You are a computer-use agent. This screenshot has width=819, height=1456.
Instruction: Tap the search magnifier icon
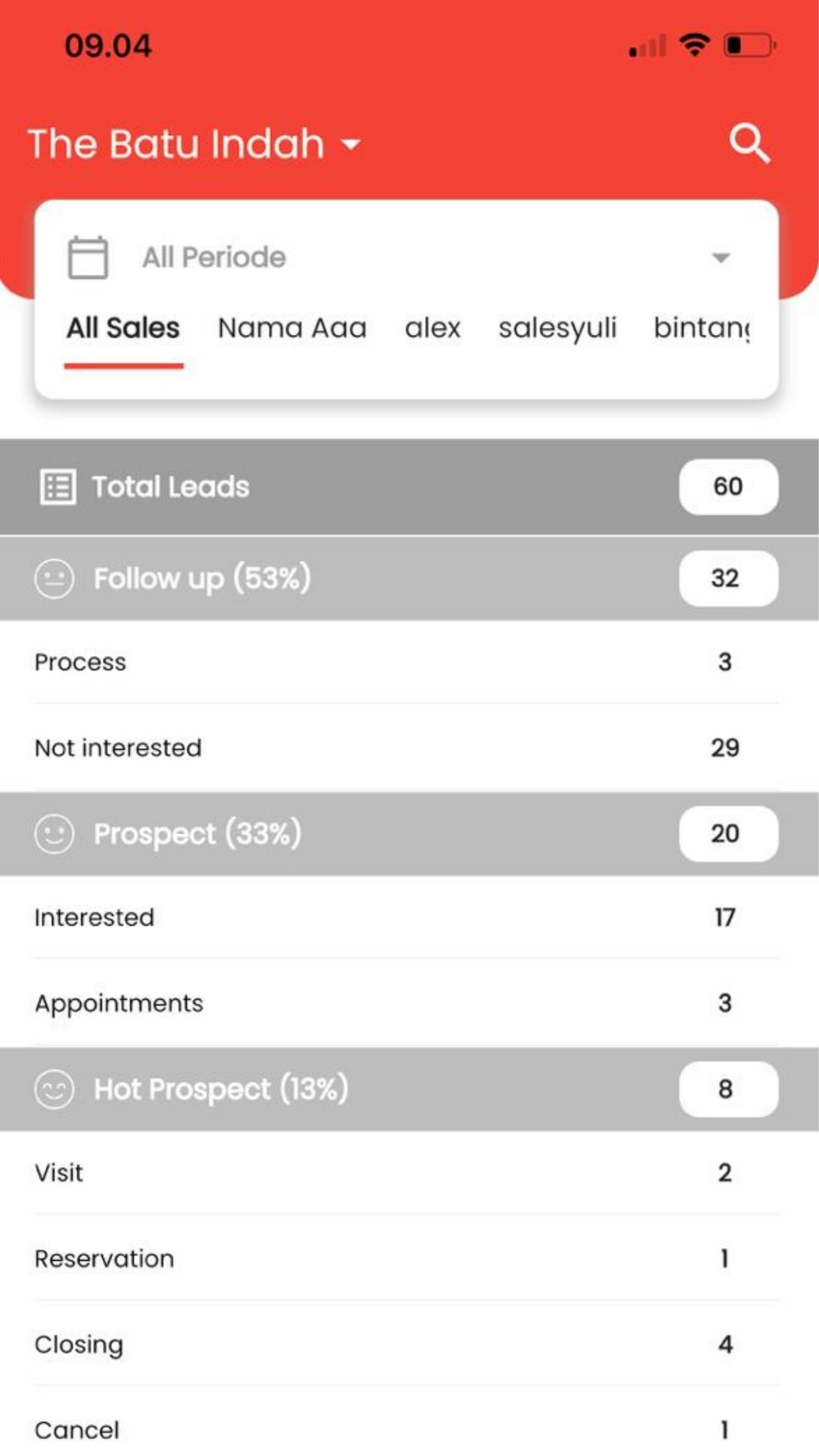[749, 144]
